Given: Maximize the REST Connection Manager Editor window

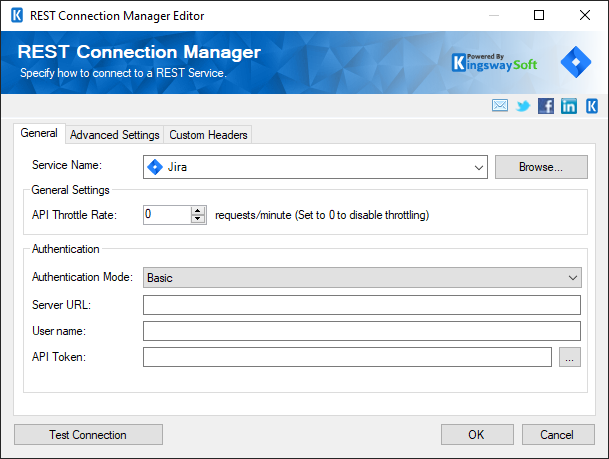Looking at the screenshot, I should (x=539, y=16).
